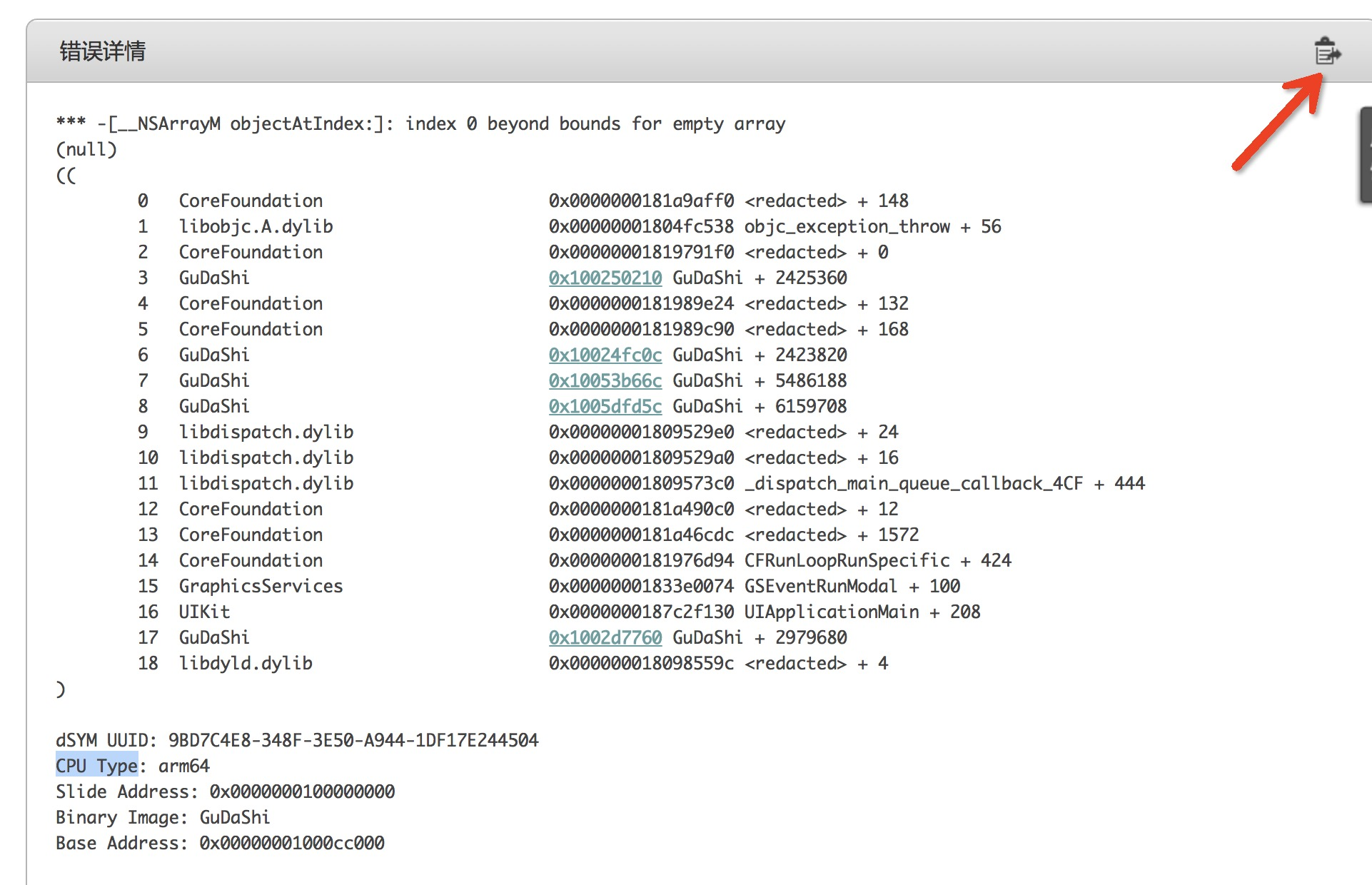Click the UIApplicationMain stack frame

[x=831, y=612]
